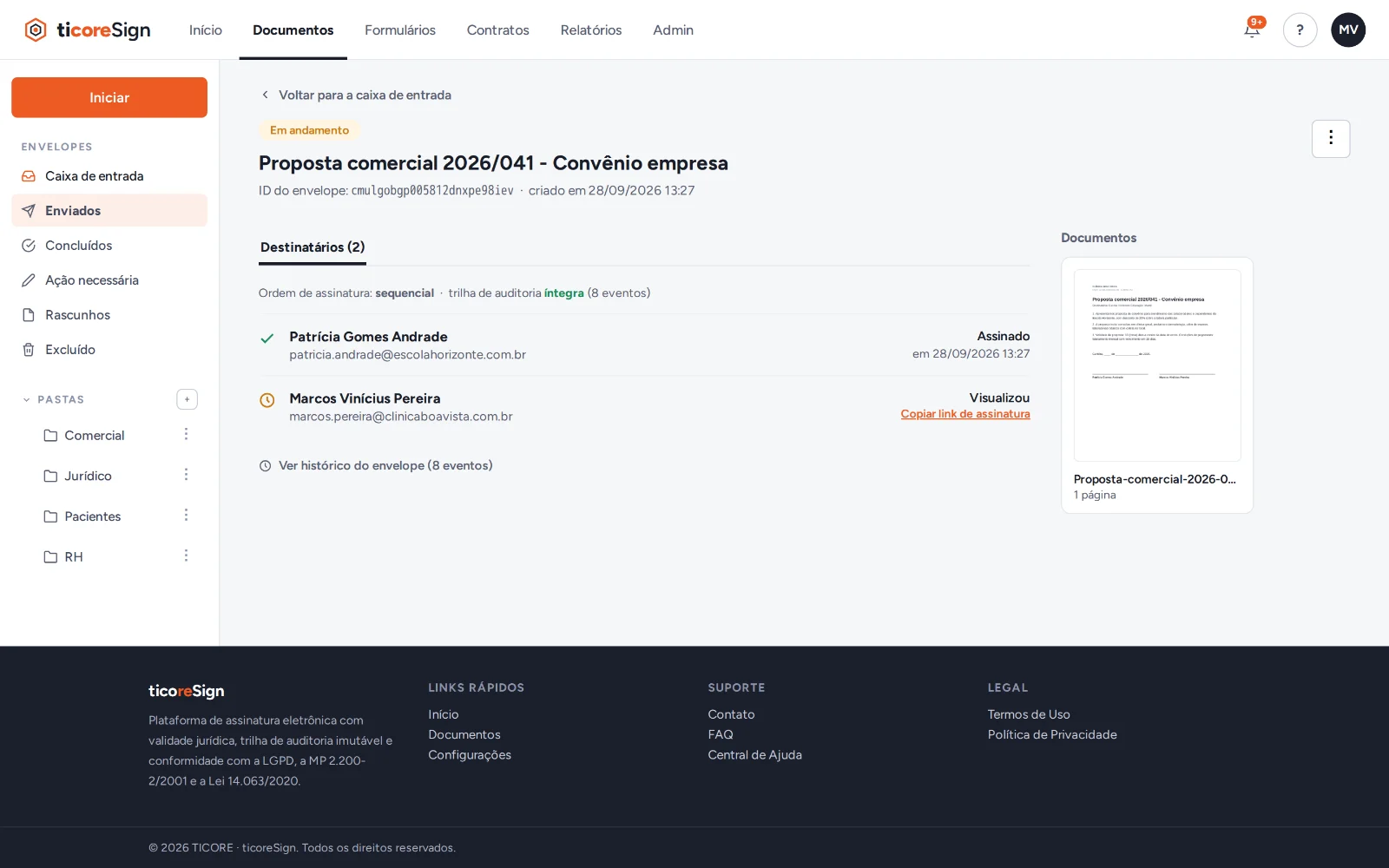Open the Enviados envelopes list
The image size is (1389, 868).
point(109,210)
